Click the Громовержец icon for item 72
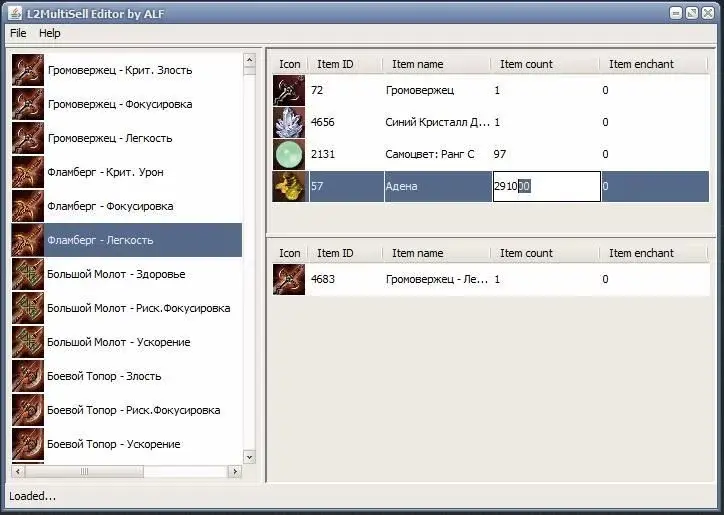724x515 pixels. 289,91
